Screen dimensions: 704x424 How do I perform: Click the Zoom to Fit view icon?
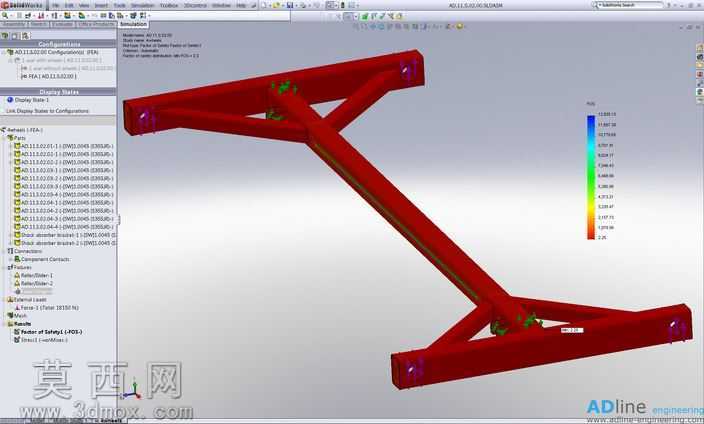[356, 27]
